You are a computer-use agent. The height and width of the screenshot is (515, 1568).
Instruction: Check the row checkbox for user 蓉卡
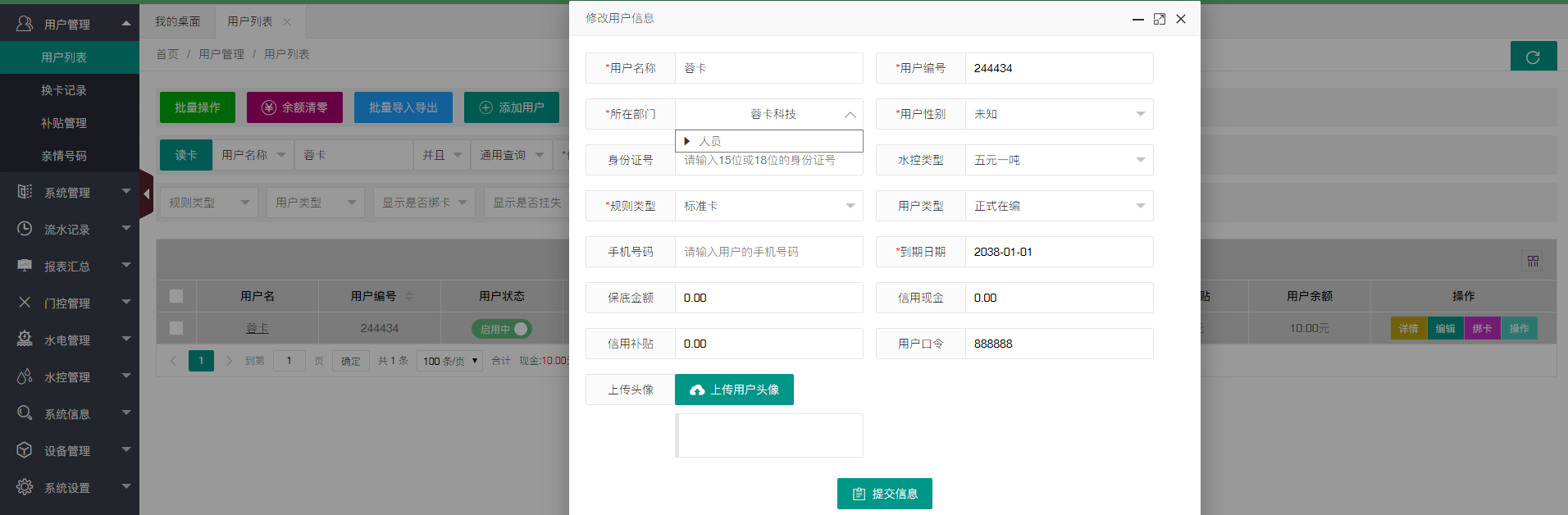coord(176,328)
